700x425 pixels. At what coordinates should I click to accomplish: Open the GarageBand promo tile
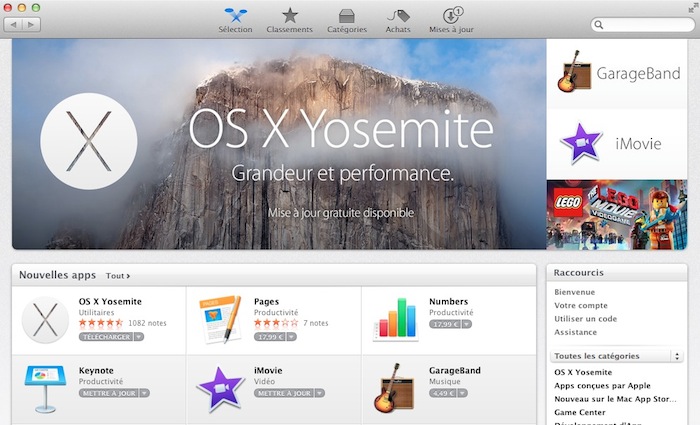tap(617, 74)
